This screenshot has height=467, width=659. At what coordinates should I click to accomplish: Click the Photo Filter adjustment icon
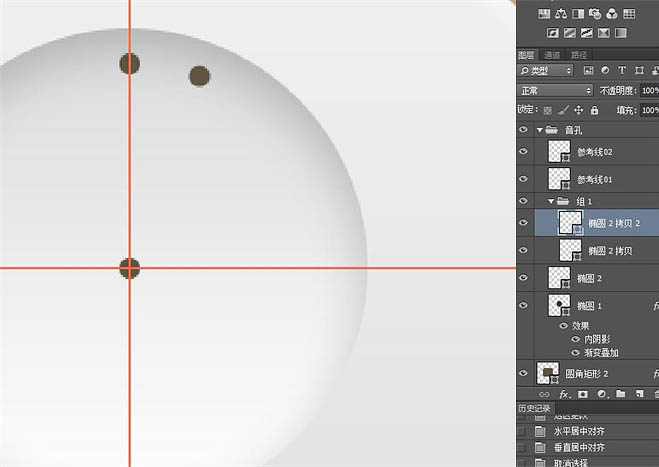[595, 14]
